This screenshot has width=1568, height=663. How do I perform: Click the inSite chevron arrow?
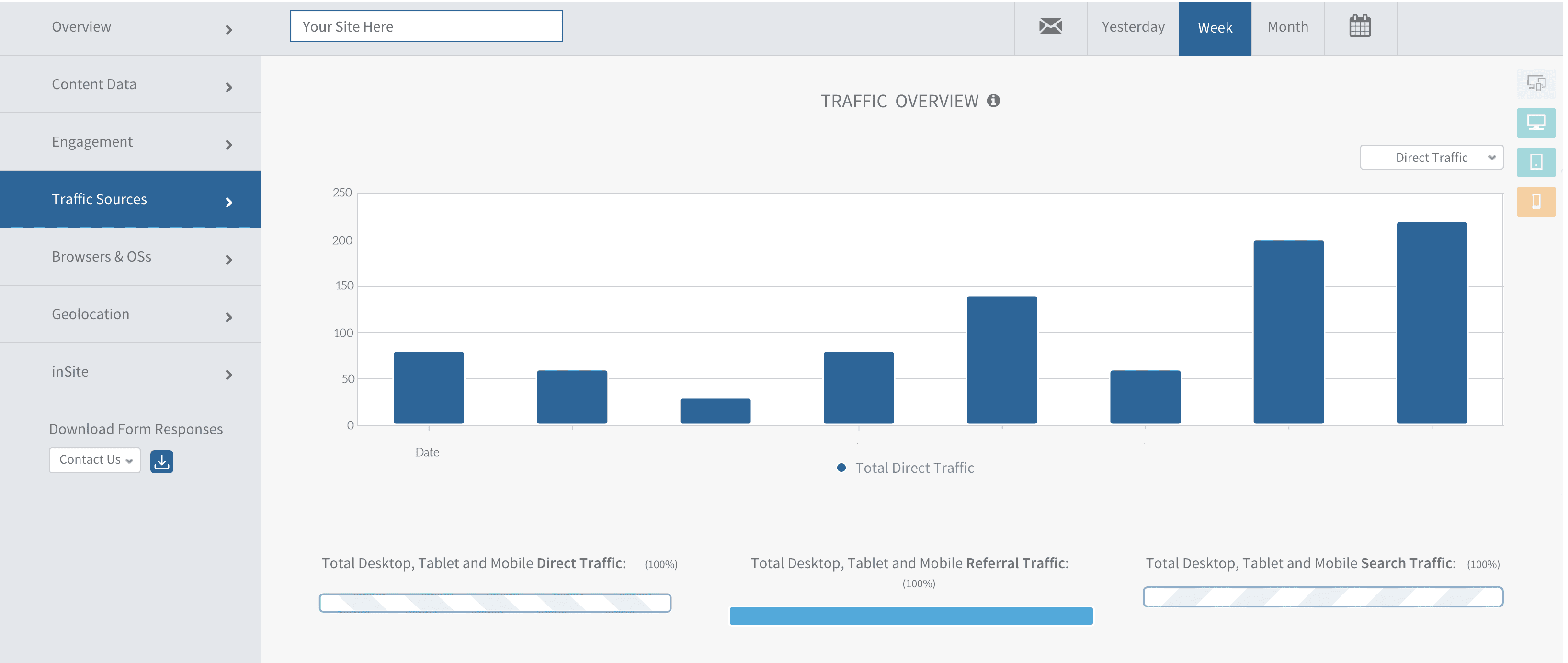point(229,375)
